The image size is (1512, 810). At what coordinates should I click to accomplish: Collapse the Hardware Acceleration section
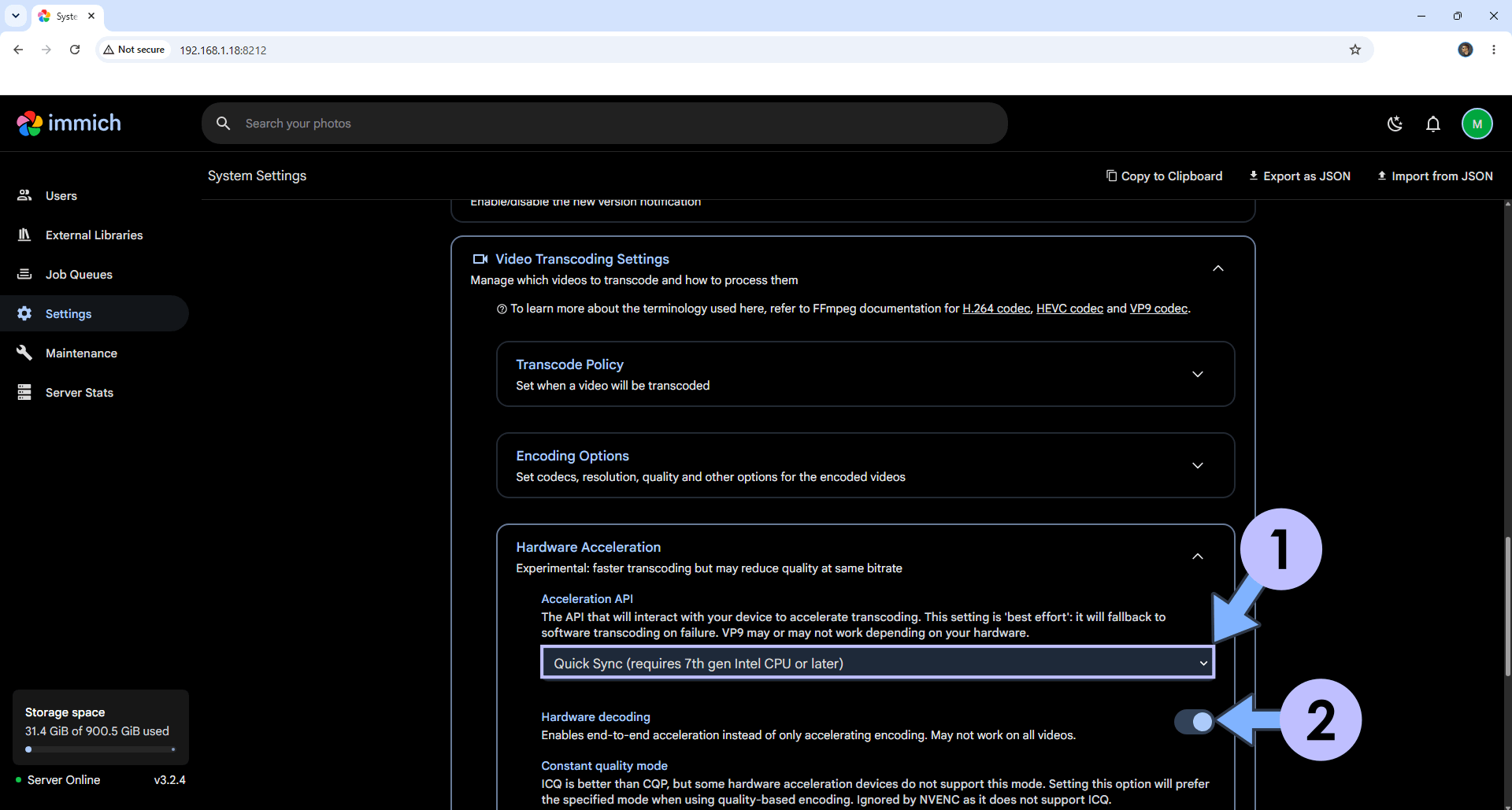(x=1197, y=557)
